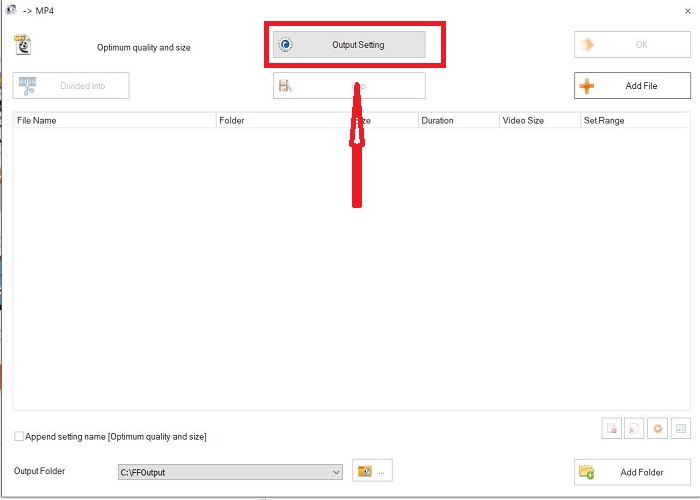
Task: Sort by the Video Size column header
Action: (539, 121)
